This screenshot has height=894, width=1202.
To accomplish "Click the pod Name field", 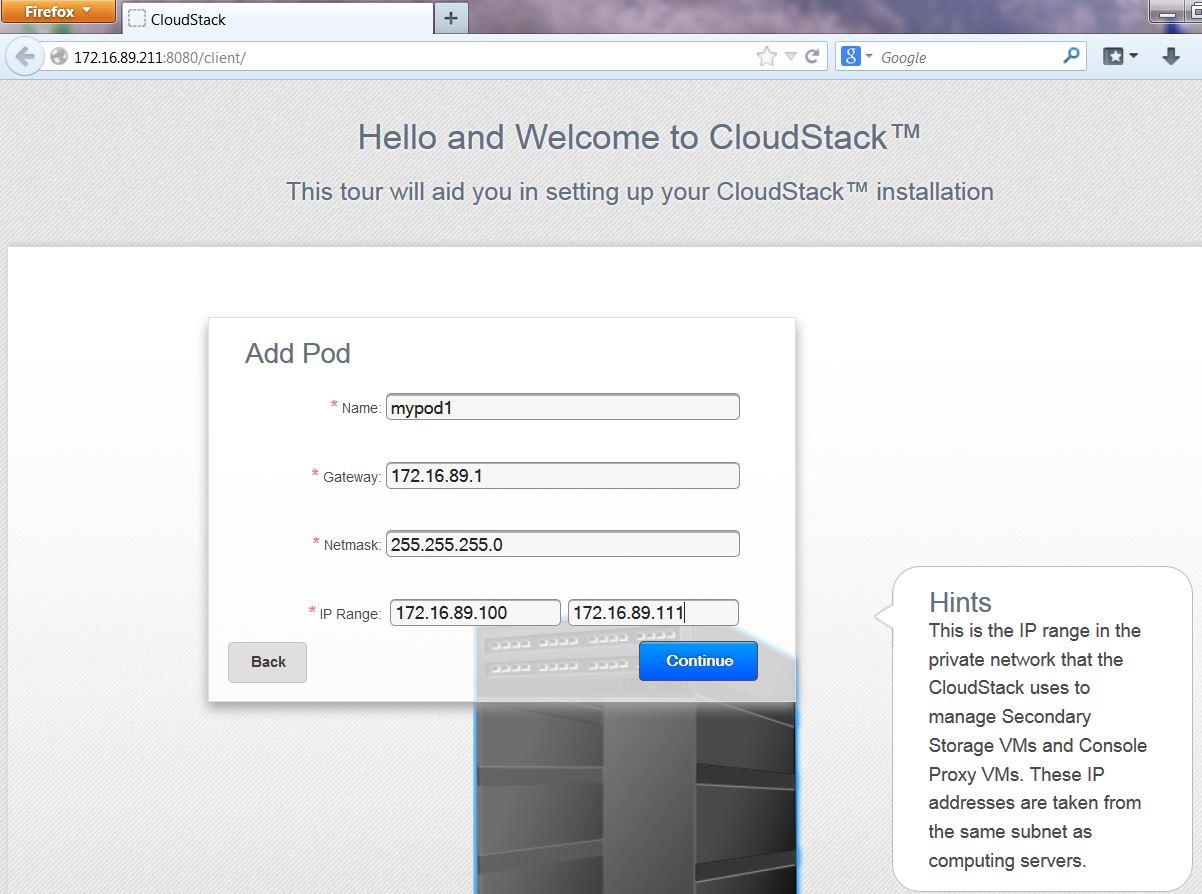I will click(x=563, y=407).
